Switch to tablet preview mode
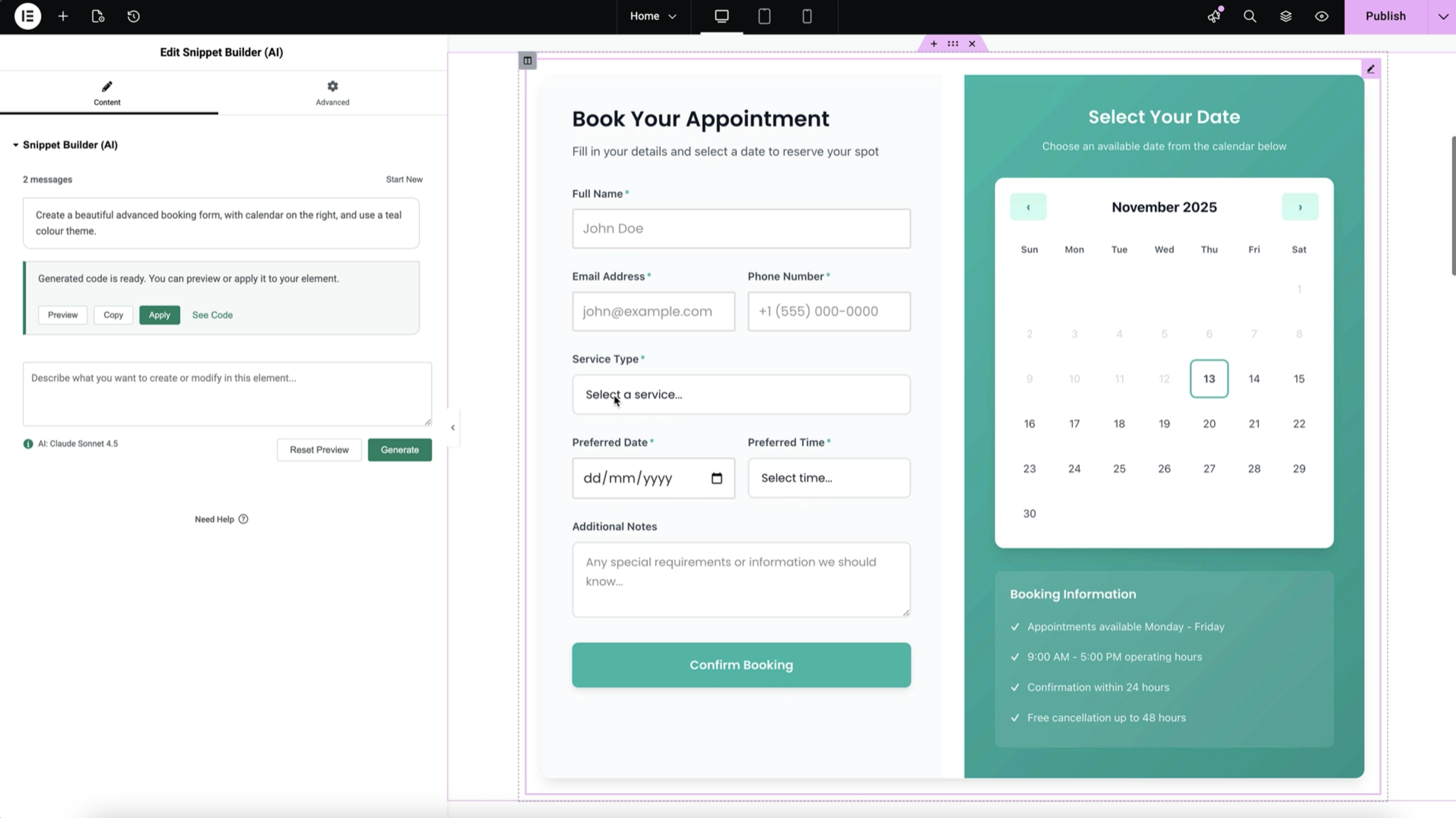This screenshot has width=1456, height=818. point(764,16)
